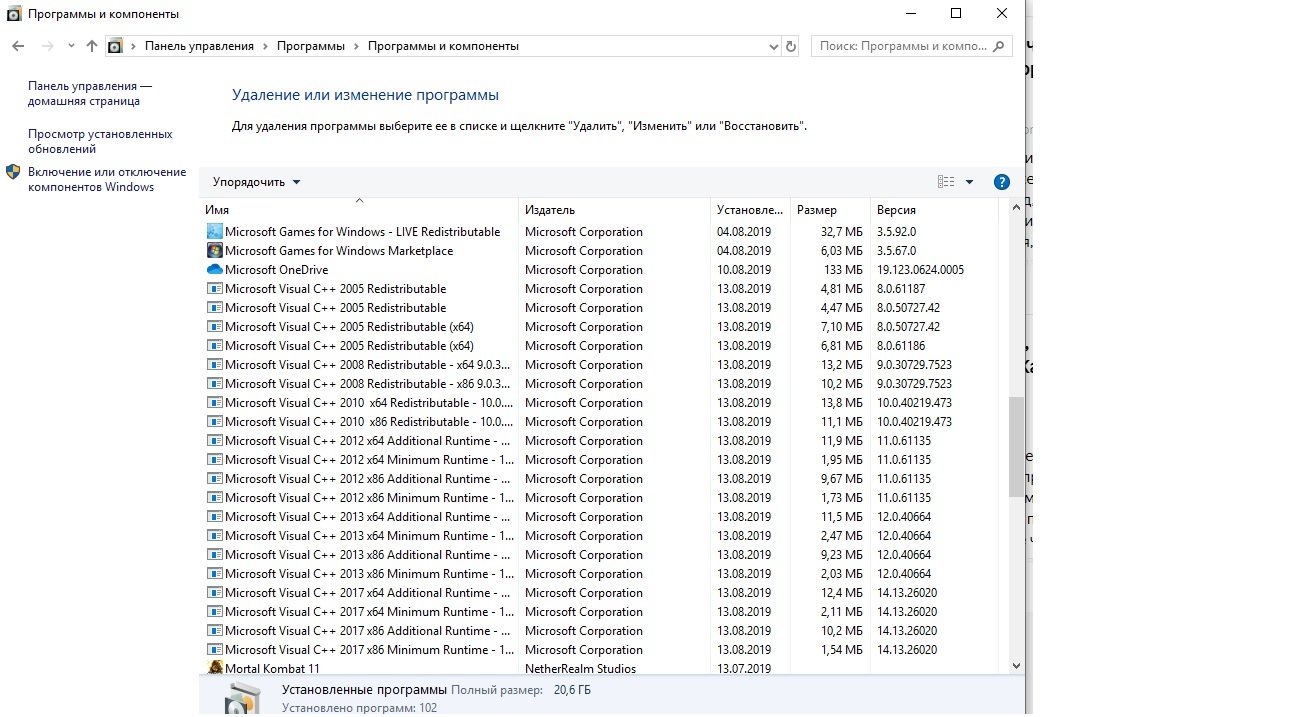Open Панель управления домашняя страница link
Screen dimensions: 1296x717
[89, 94]
